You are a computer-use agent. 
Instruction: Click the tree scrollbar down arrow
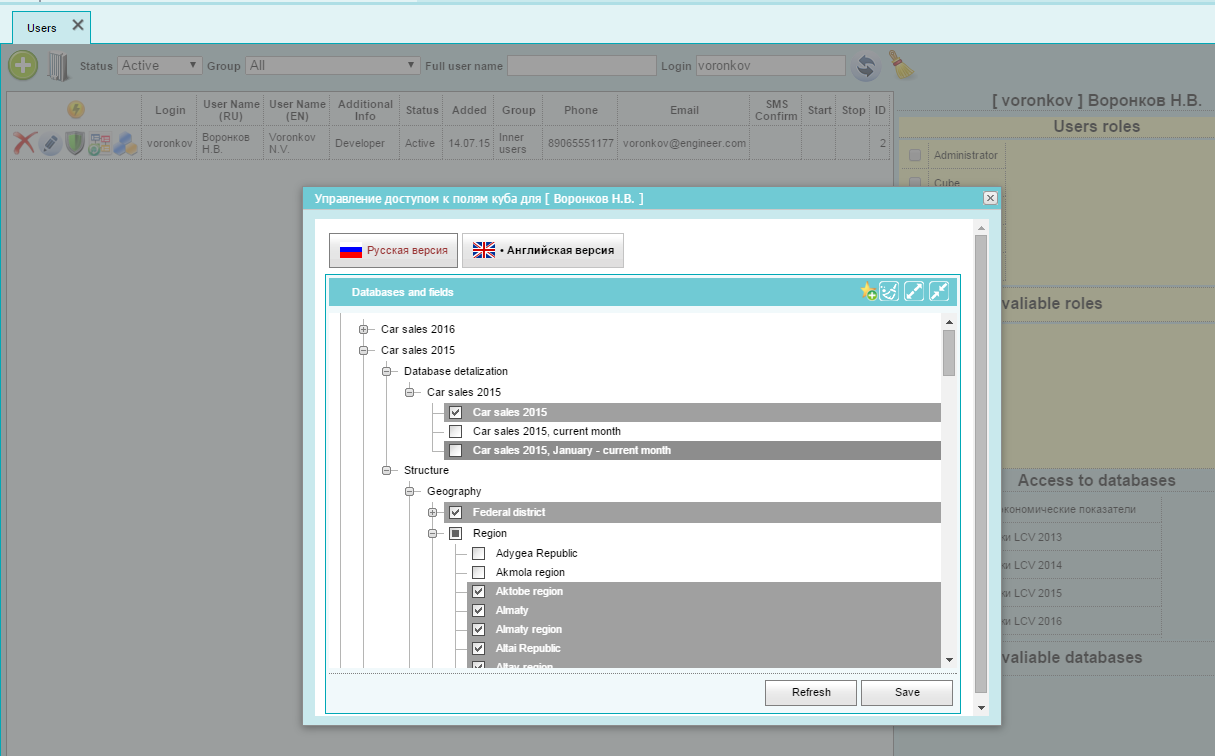949,660
